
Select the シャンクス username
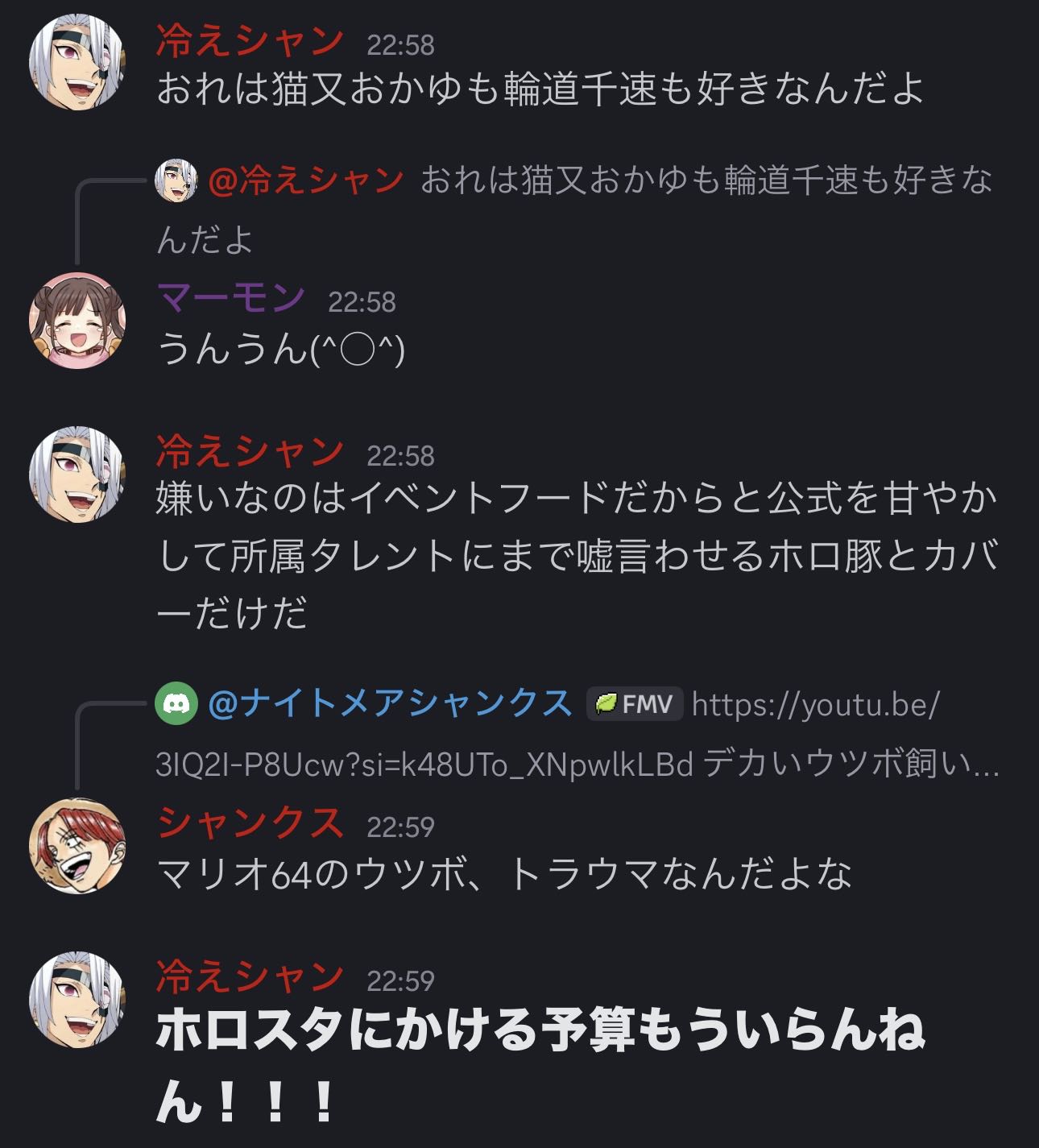click(x=250, y=824)
